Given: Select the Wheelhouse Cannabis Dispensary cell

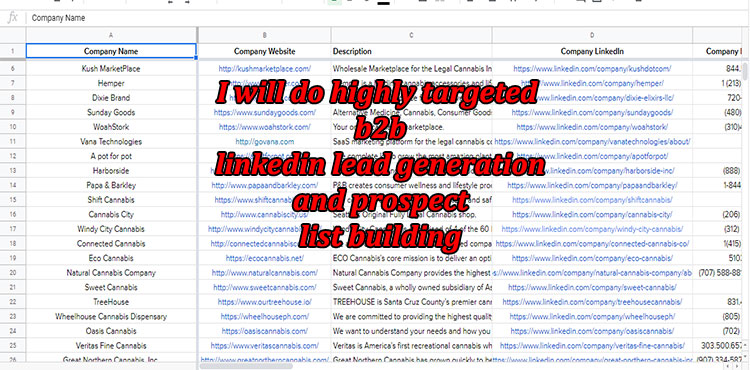Looking at the screenshot, I should coord(111,316).
